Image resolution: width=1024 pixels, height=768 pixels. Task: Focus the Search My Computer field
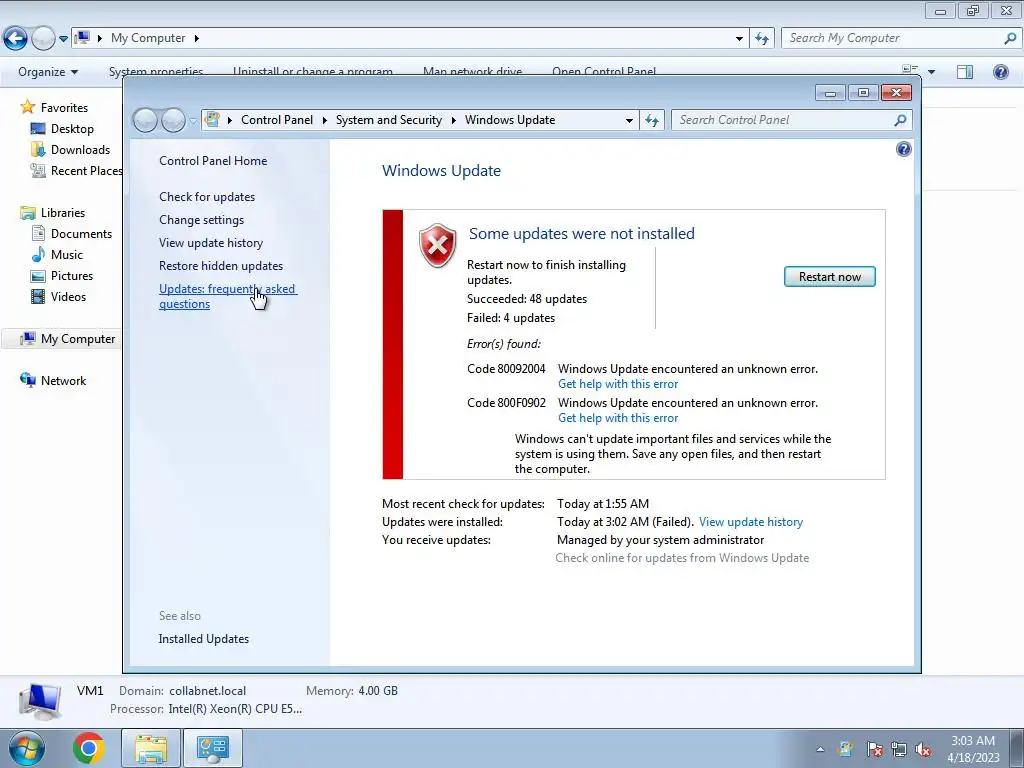pos(901,38)
